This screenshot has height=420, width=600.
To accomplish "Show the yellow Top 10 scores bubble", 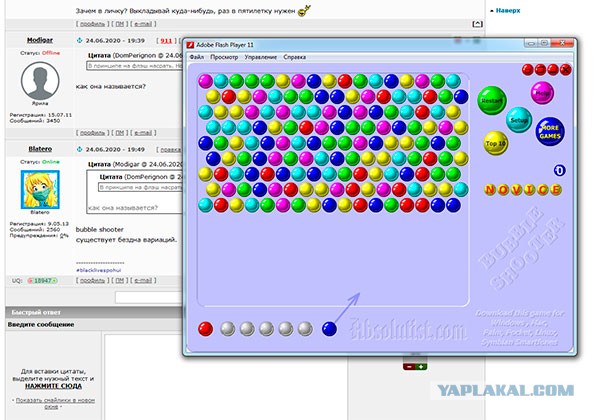I will tap(496, 143).
